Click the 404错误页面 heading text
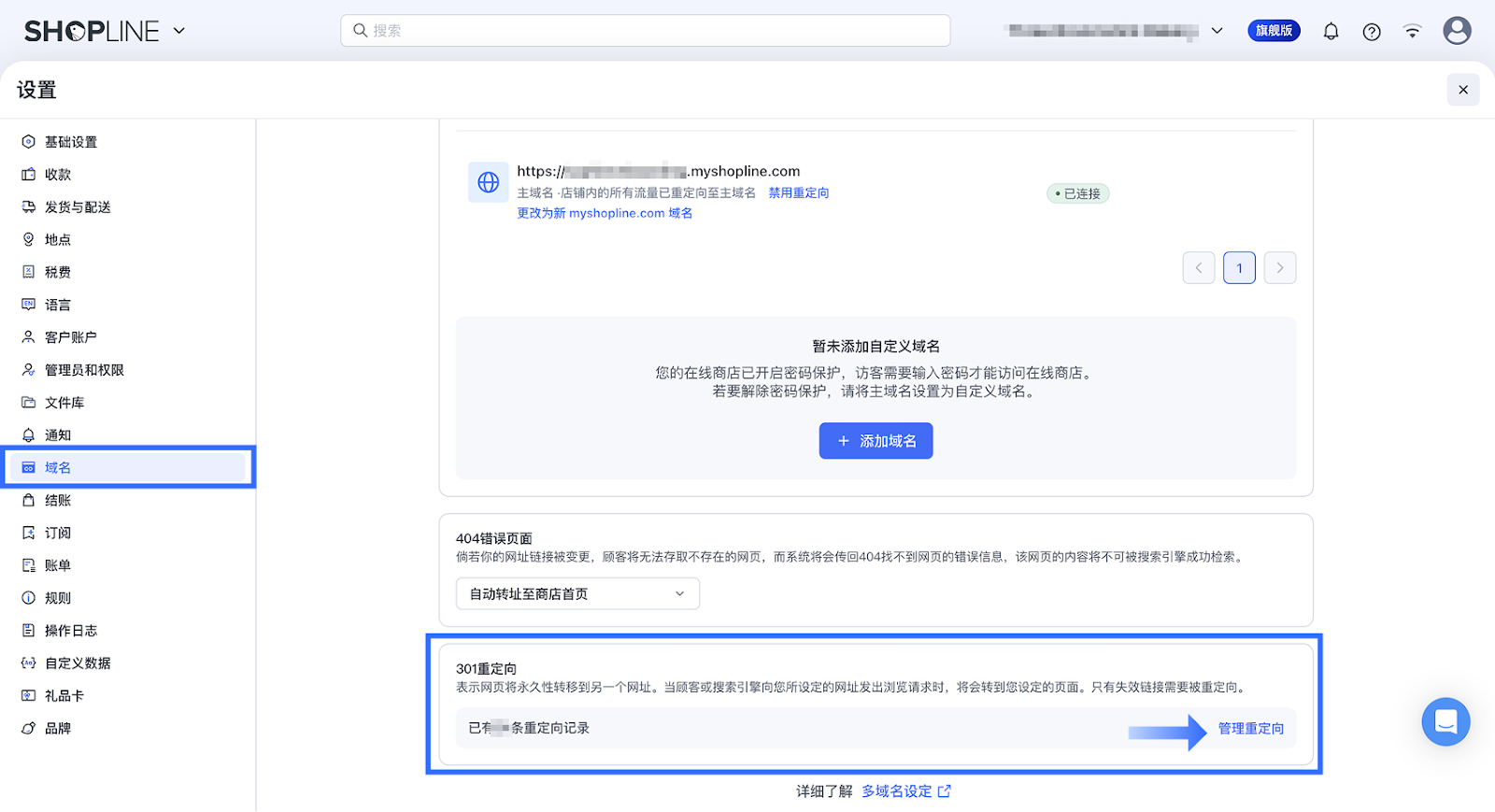This screenshot has height=812, width=1495. tap(494, 539)
